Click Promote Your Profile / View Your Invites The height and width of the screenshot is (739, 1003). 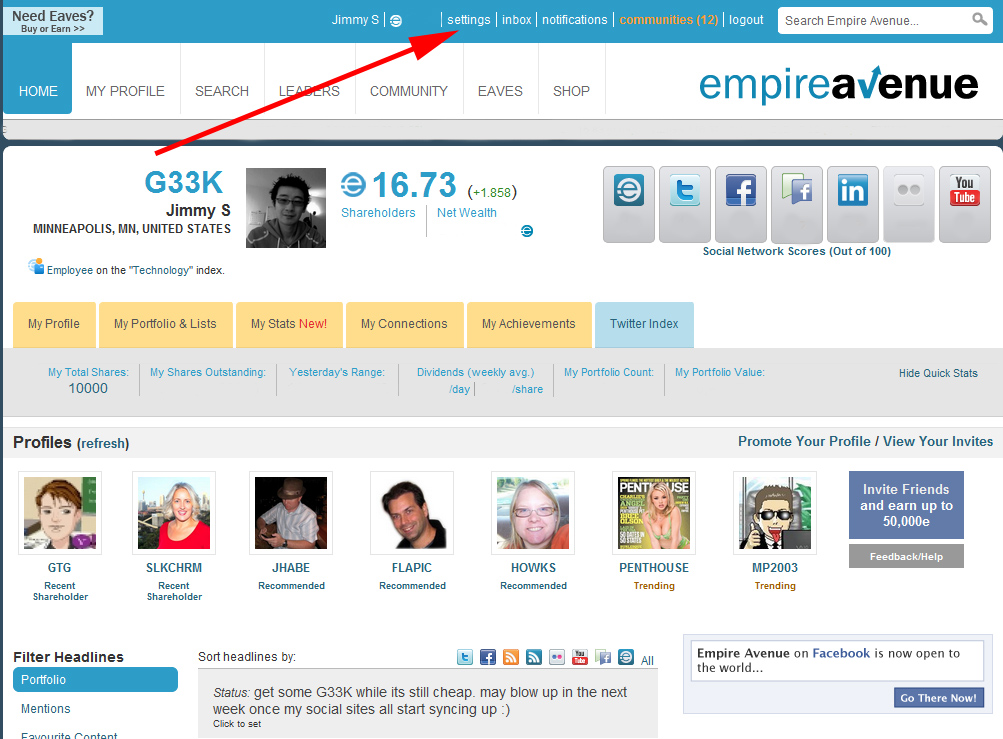pos(865,441)
